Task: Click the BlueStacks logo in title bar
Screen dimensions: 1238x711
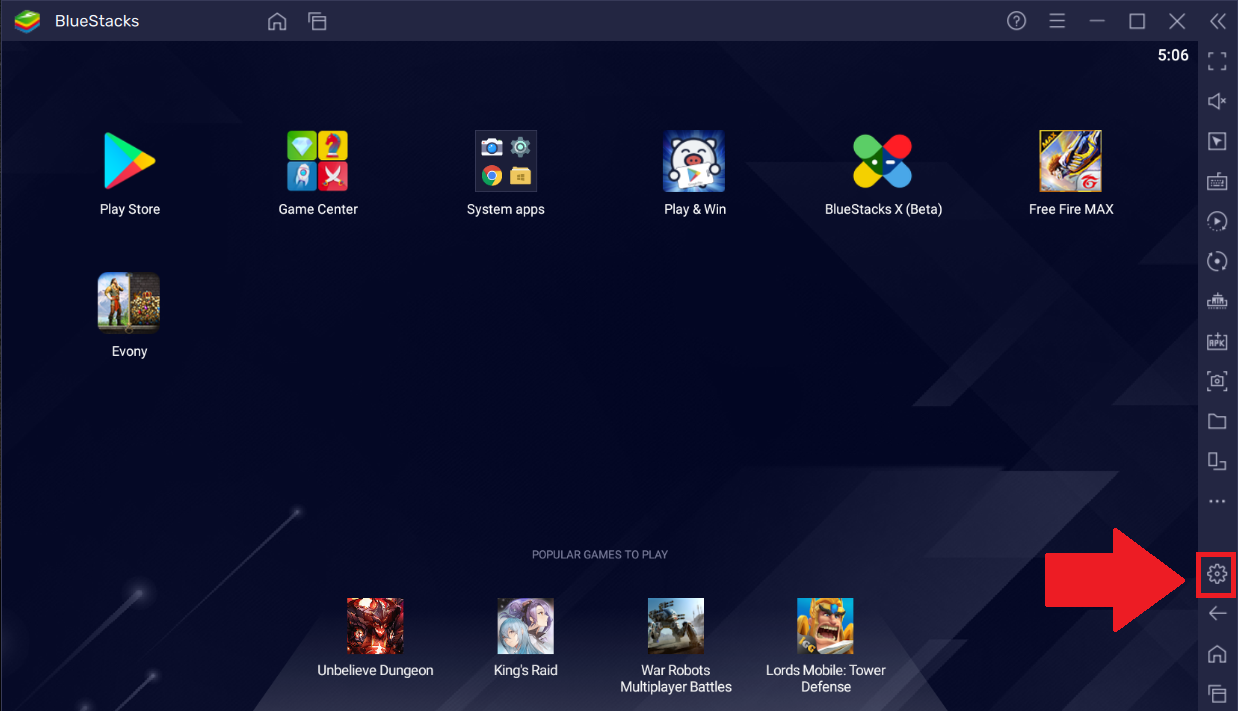Action: (27, 21)
